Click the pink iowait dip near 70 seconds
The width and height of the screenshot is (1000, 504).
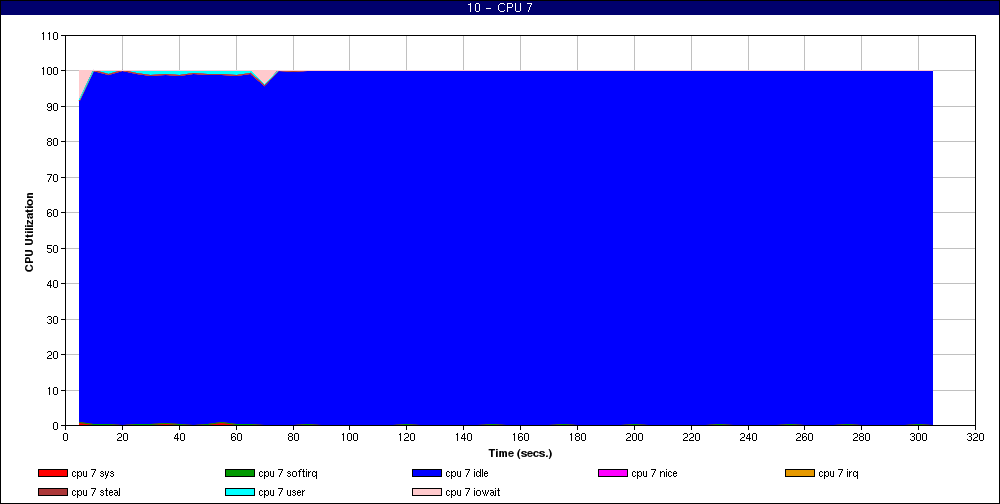tap(264, 77)
